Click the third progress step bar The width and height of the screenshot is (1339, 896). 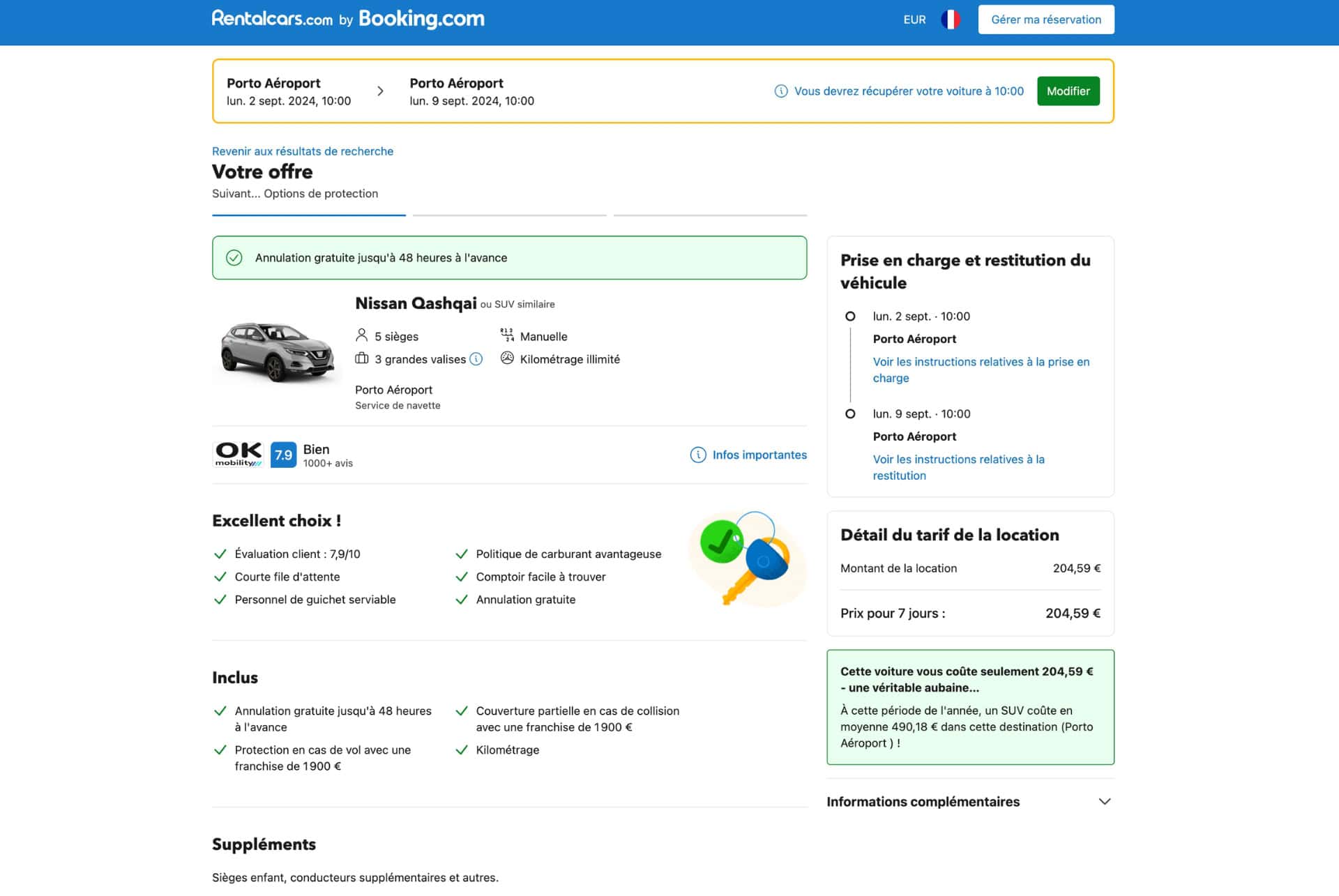(x=711, y=215)
